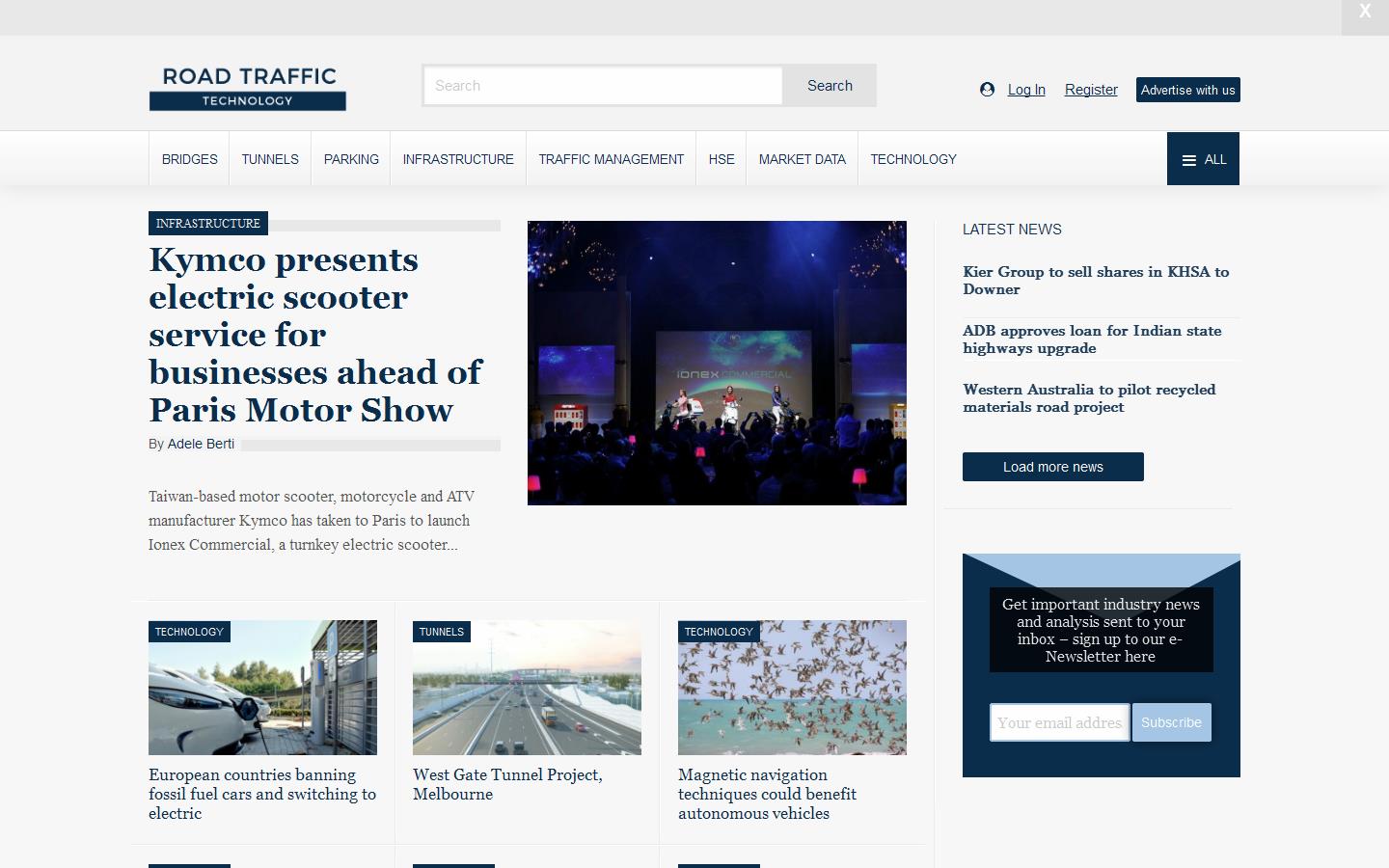Image resolution: width=1389 pixels, height=868 pixels.
Task: Close the top banner with X
Action: (x=1364, y=13)
